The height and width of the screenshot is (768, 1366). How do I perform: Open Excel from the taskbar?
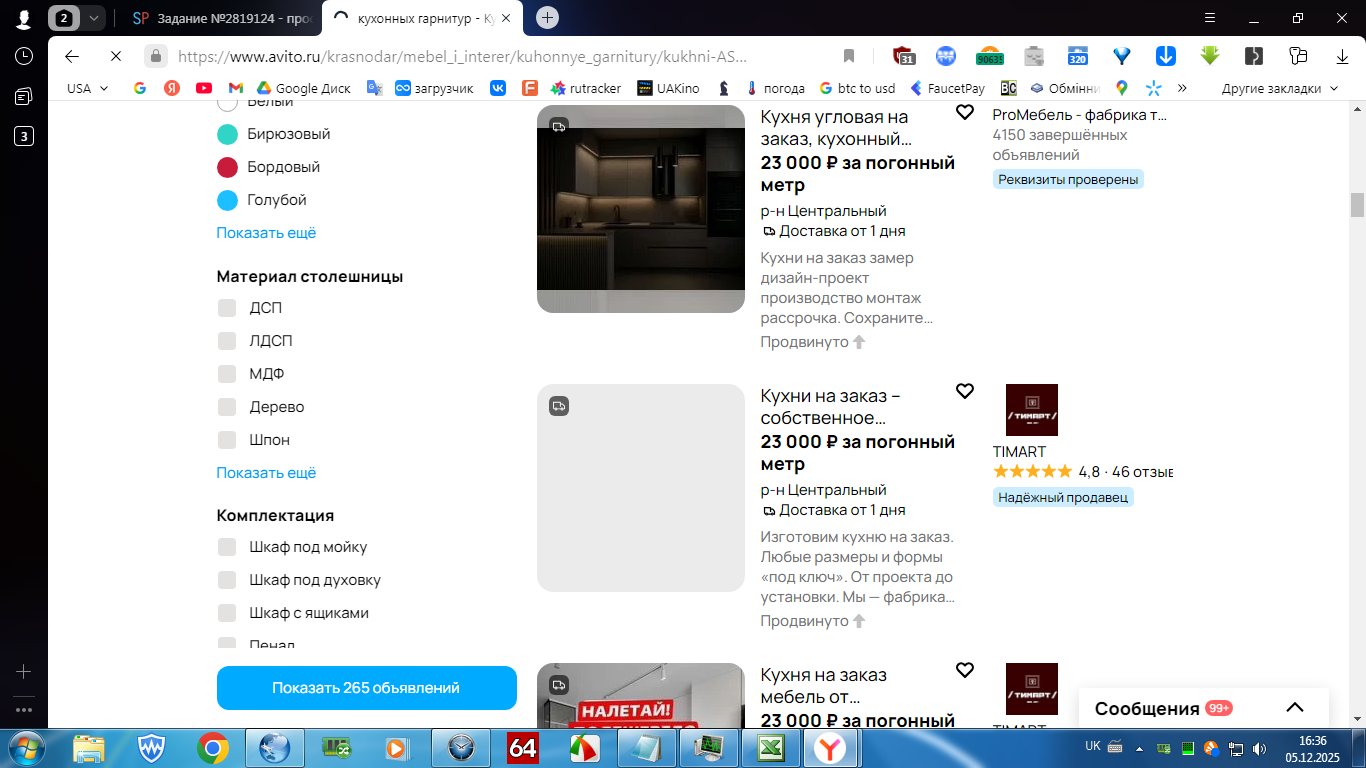[770, 747]
